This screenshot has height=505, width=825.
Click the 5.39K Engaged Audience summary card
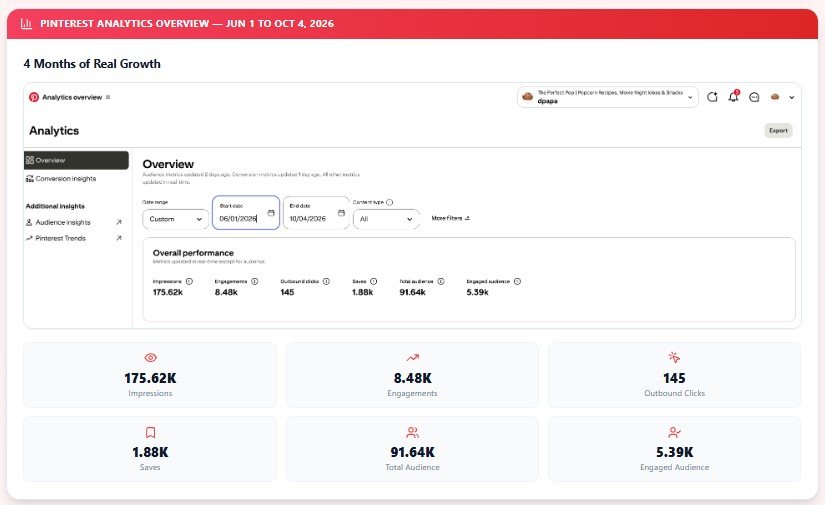pos(675,449)
